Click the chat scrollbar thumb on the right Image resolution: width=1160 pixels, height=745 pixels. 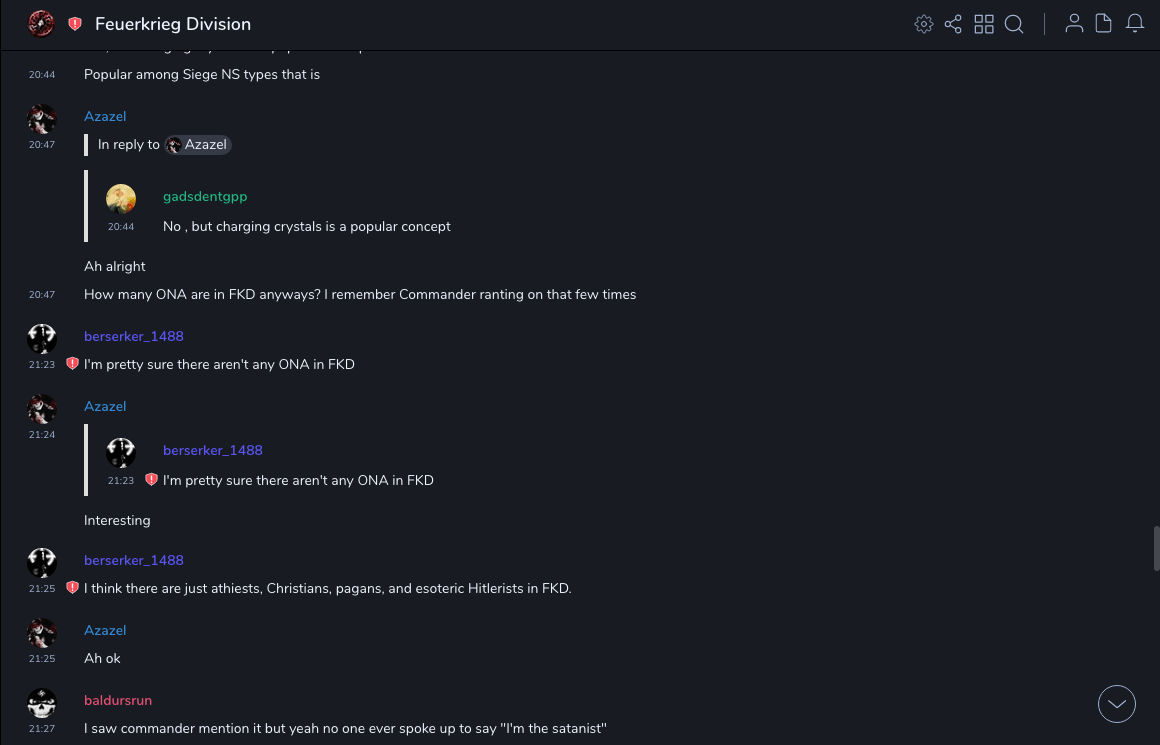tap(1156, 548)
